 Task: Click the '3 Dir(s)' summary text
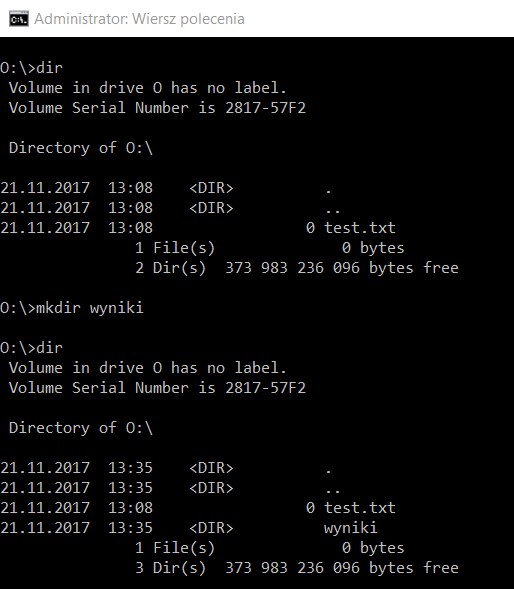[171, 568]
